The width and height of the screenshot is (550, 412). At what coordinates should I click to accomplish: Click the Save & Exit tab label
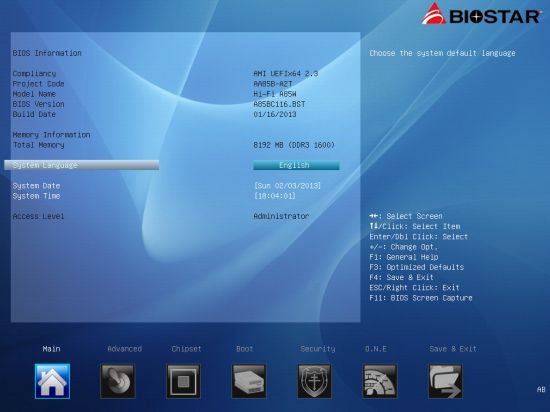tap(453, 349)
